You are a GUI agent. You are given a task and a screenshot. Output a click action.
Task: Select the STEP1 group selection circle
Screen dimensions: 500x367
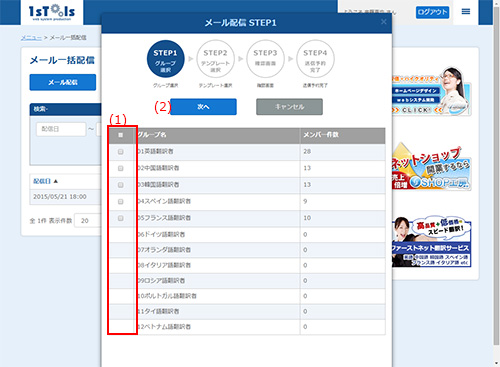[x=166, y=59]
